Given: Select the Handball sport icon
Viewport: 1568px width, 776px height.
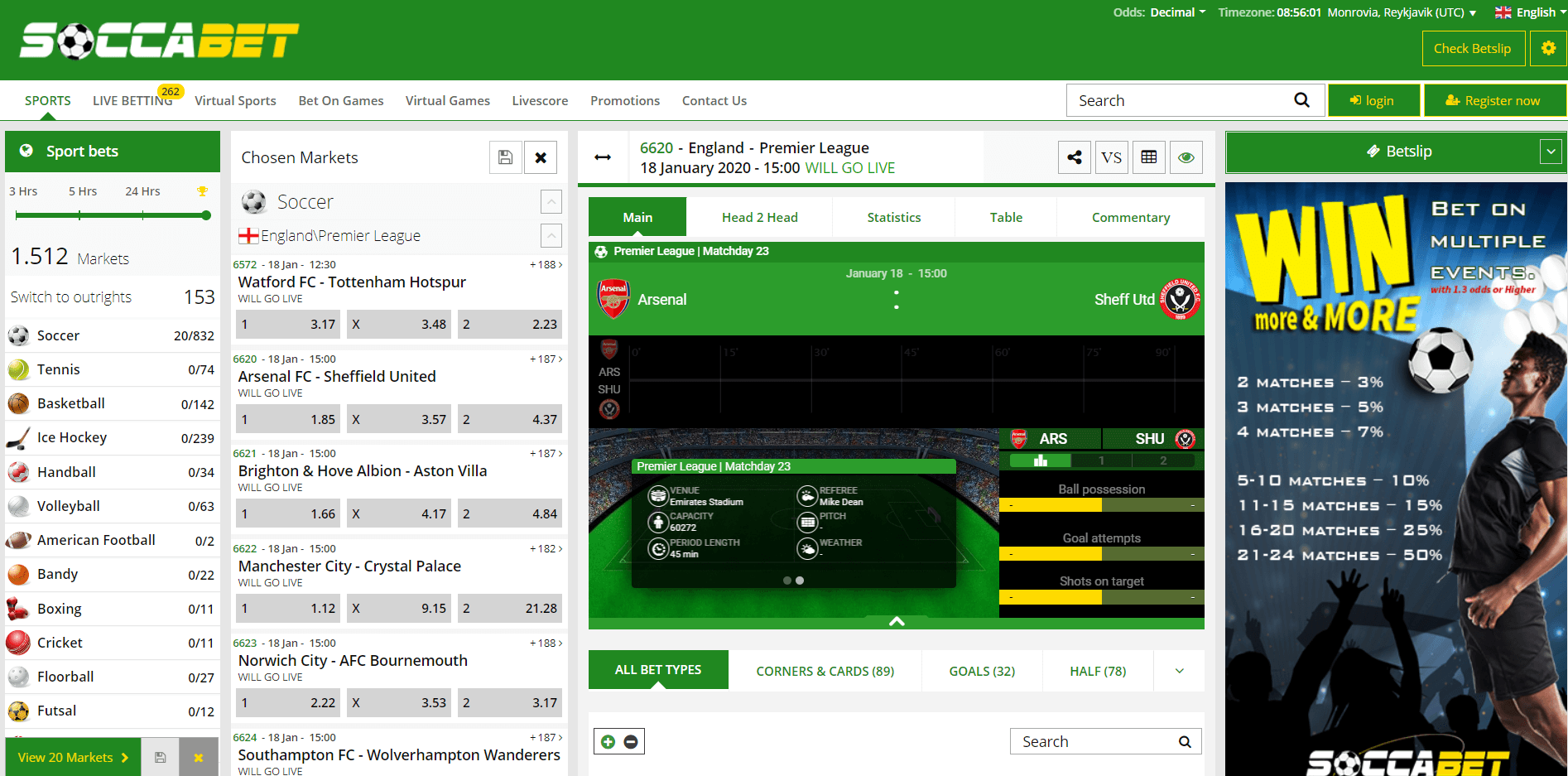Looking at the screenshot, I should 18,472.
